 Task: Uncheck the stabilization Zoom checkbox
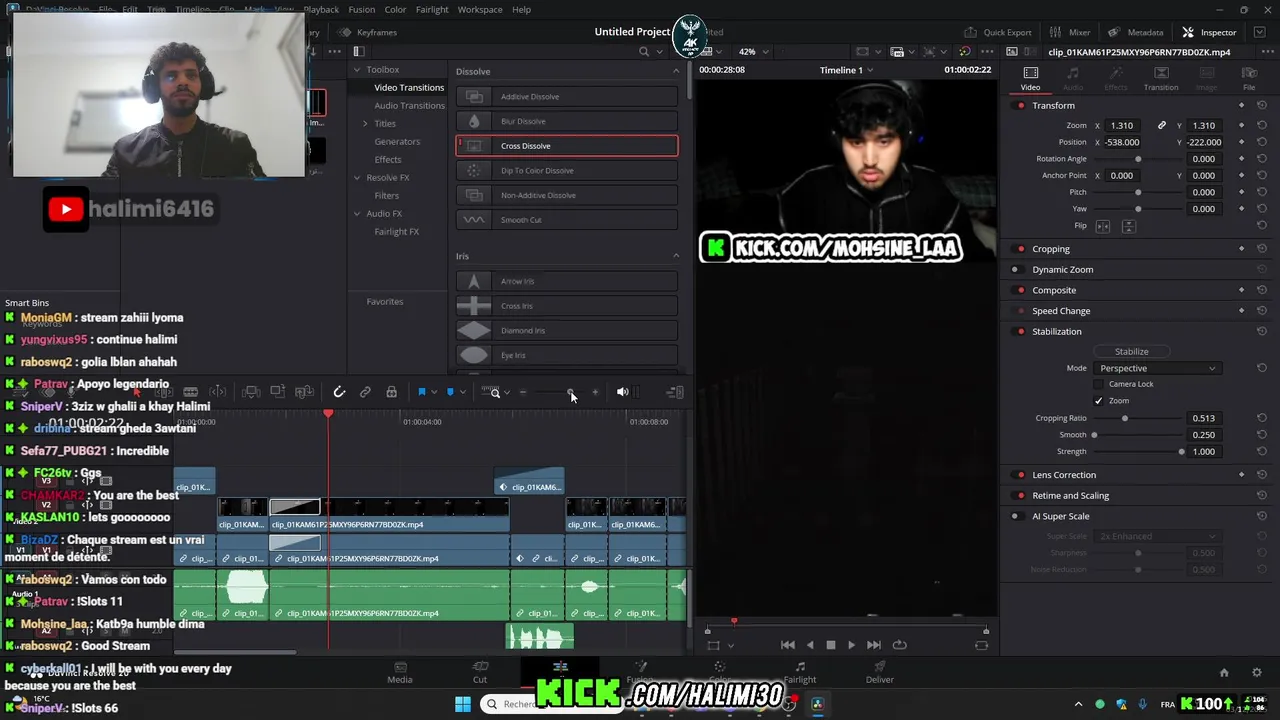click(1099, 401)
